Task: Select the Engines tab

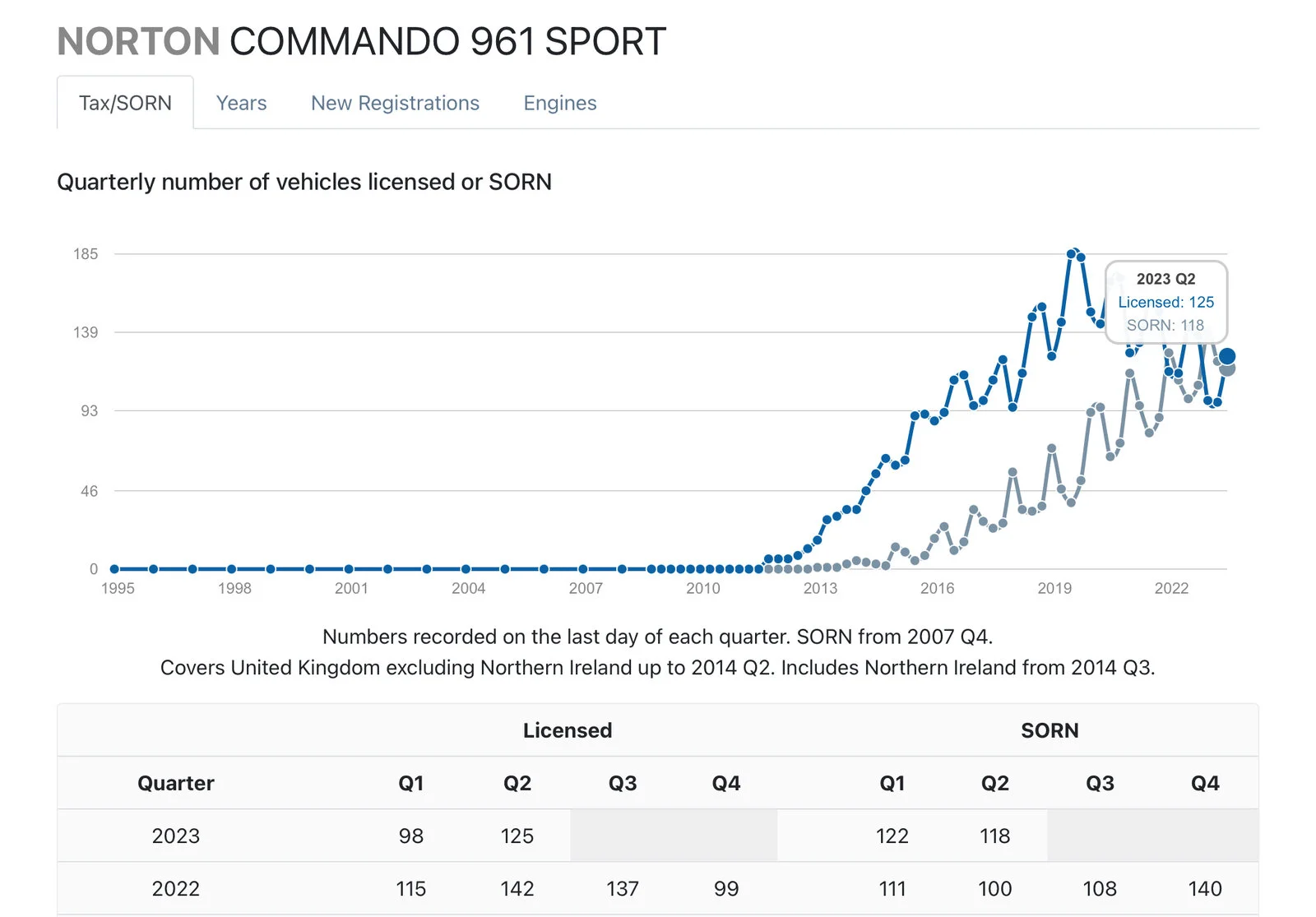Action: point(559,103)
